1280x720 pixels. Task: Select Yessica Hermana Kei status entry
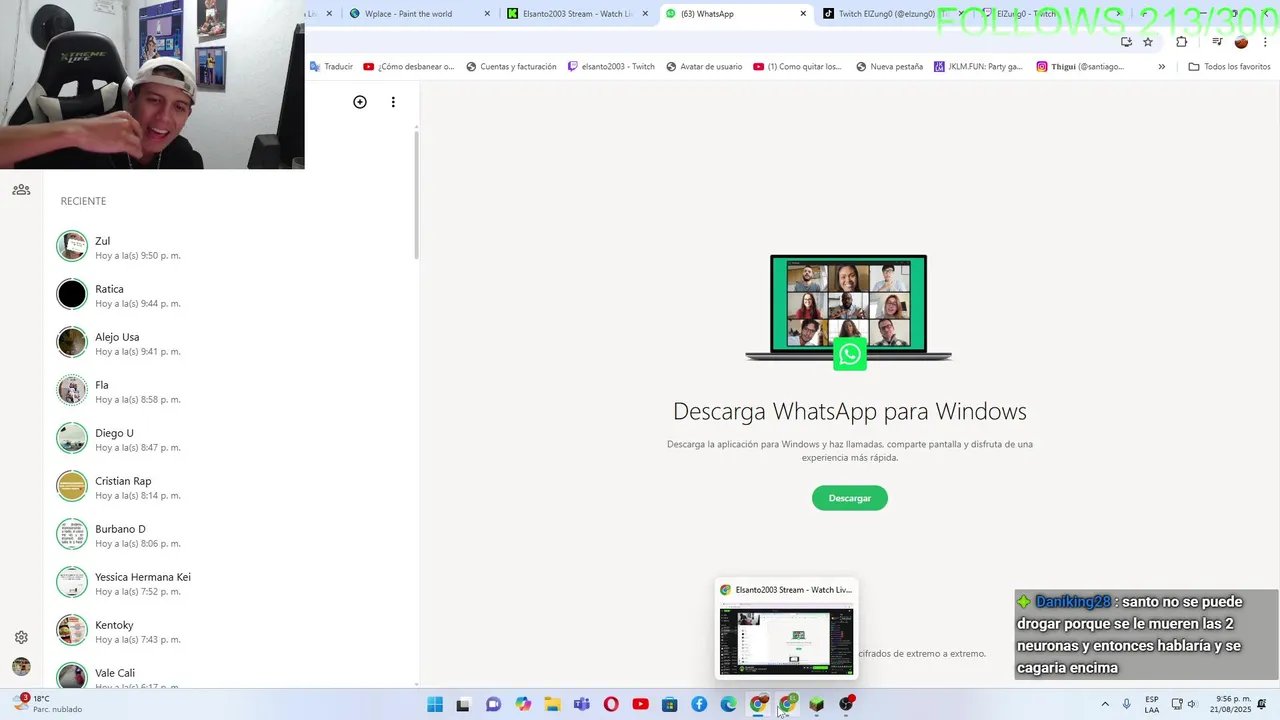click(230, 583)
